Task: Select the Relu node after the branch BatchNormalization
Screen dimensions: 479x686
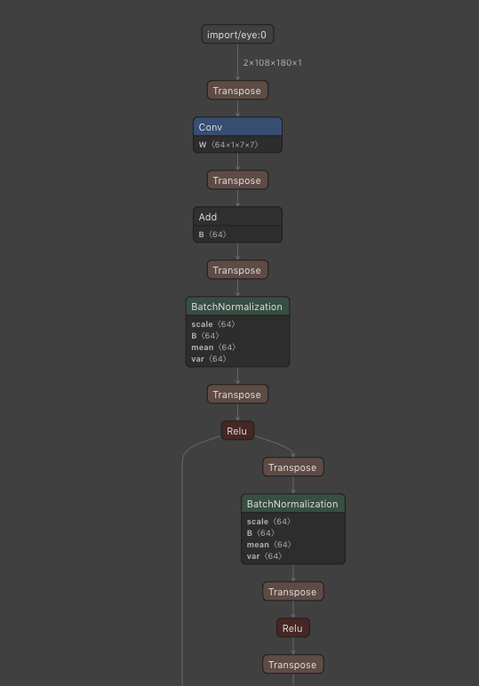Action: (x=293, y=628)
